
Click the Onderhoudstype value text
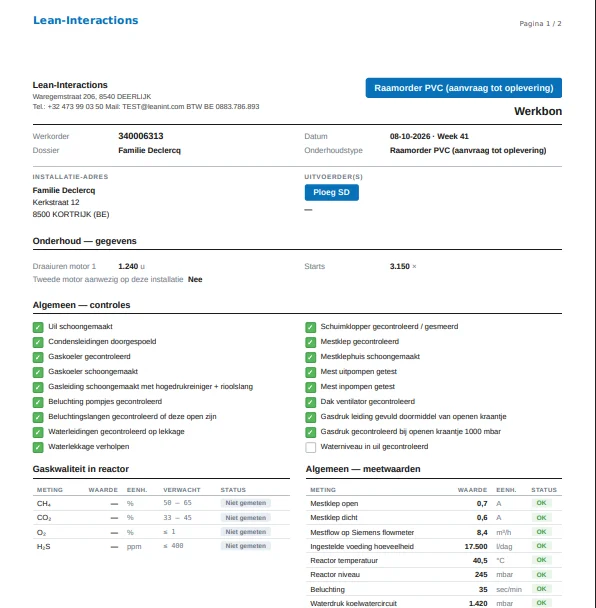468,150
